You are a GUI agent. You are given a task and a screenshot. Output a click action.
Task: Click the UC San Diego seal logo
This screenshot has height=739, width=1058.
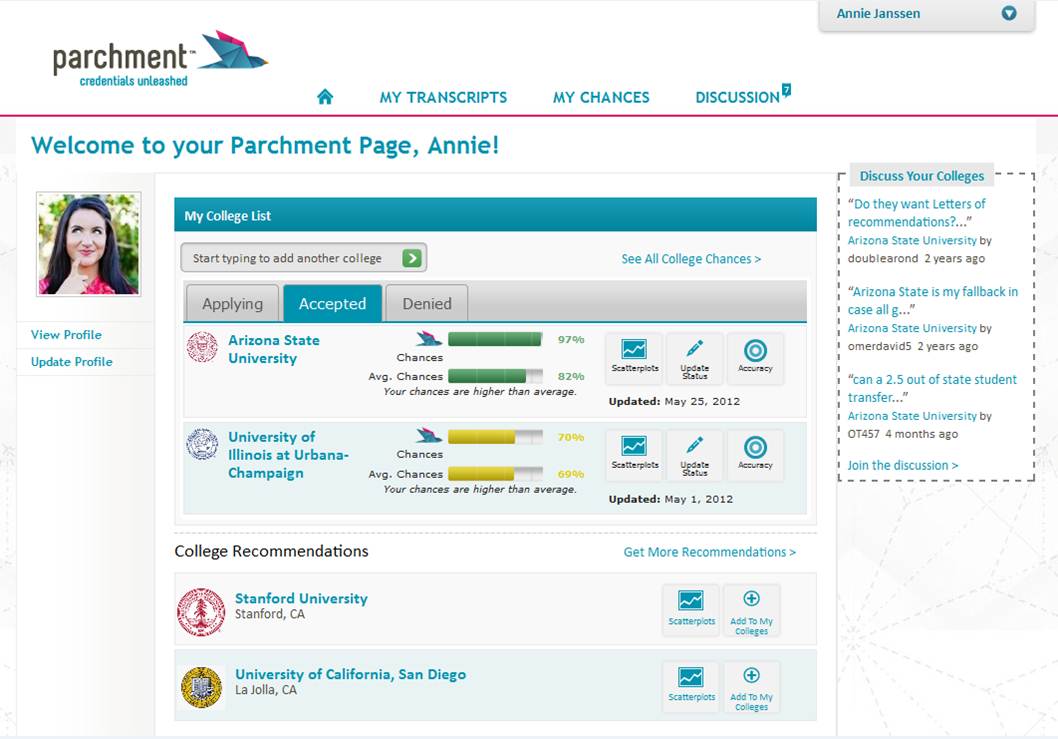coord(202,687)
